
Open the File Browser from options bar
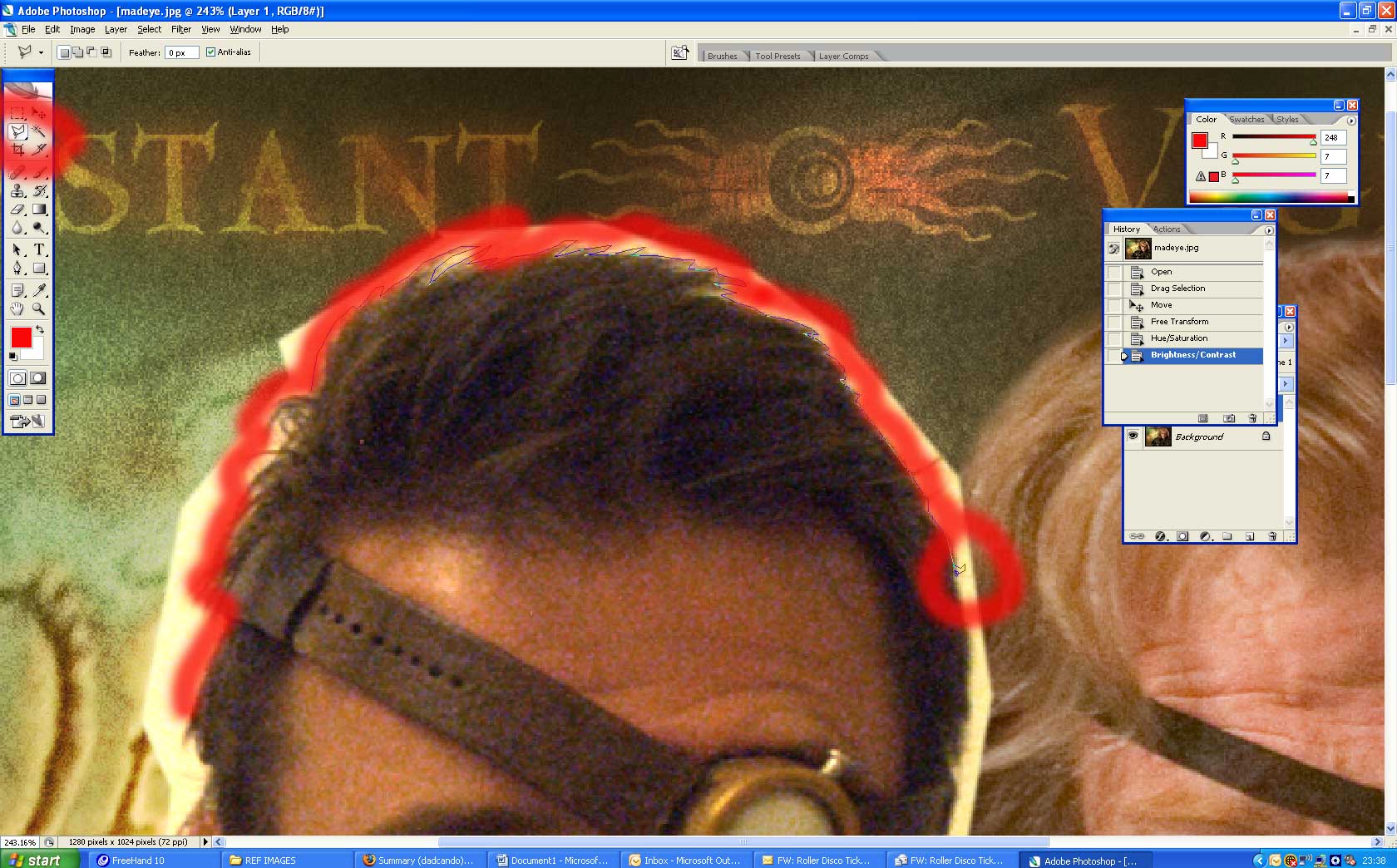click(x=680, y=52)
